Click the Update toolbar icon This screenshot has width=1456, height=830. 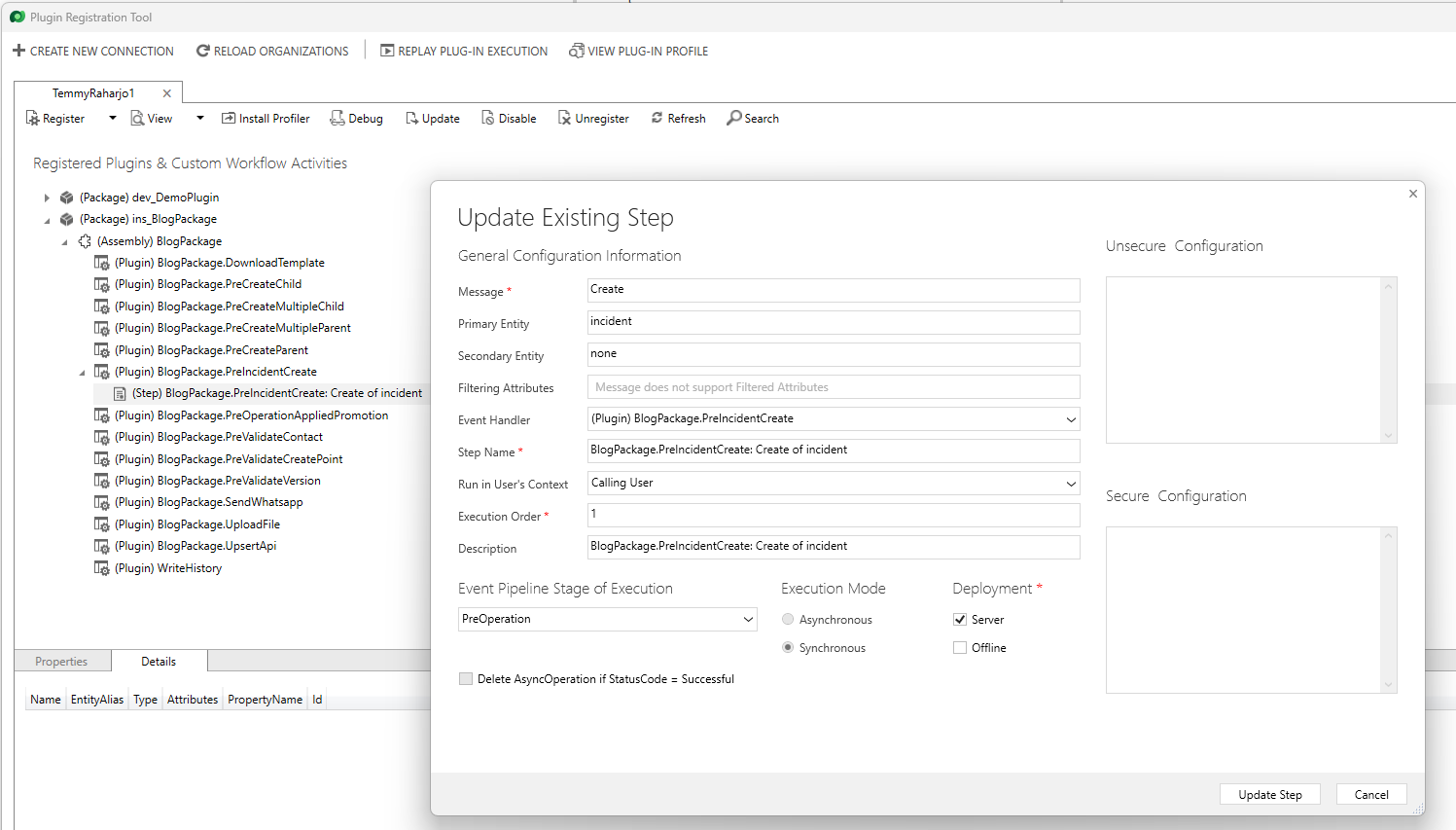point(411,119)
